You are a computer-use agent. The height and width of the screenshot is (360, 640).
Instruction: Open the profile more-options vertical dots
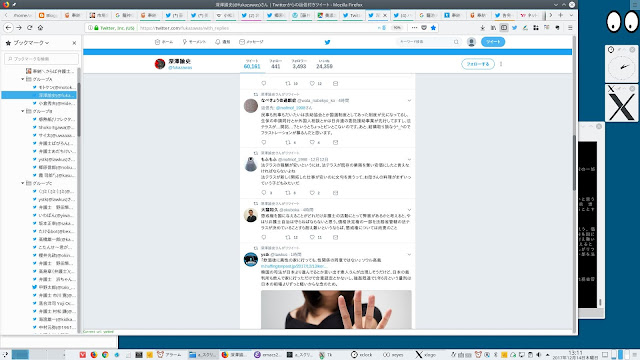pyautogui.click(x=501, y=64)
